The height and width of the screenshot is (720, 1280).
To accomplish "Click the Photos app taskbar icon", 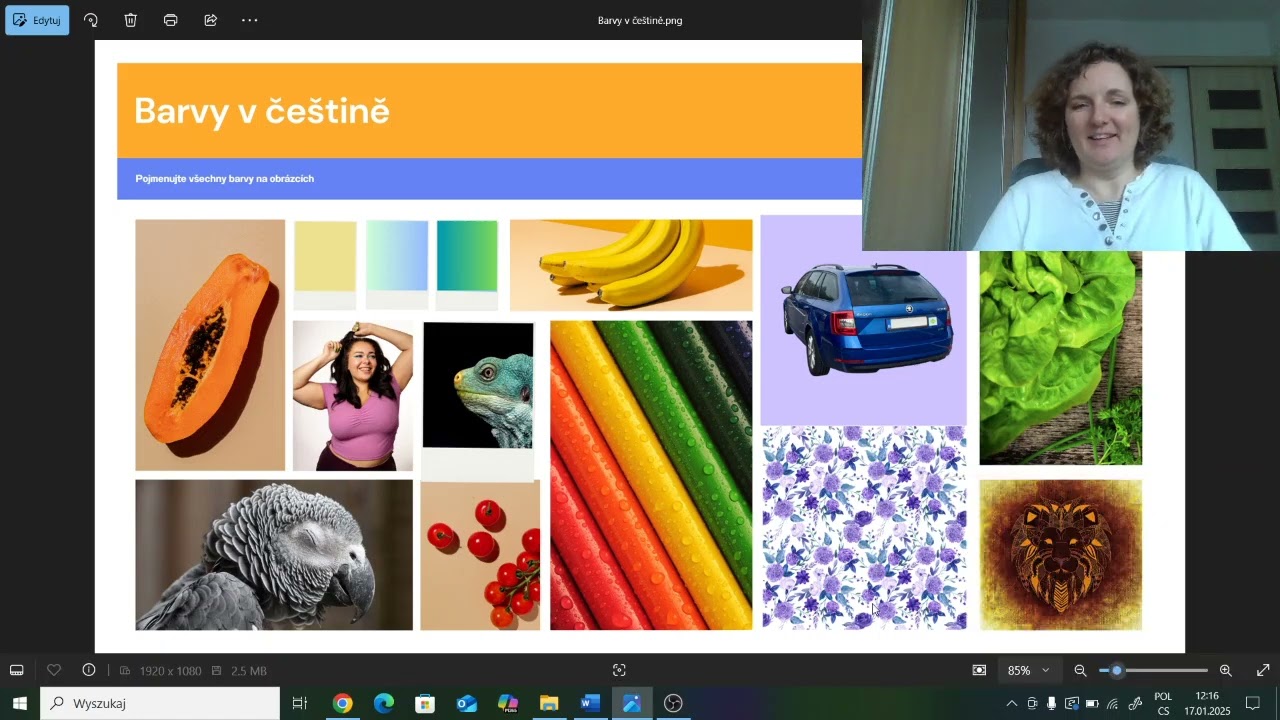I will (631, 703).
